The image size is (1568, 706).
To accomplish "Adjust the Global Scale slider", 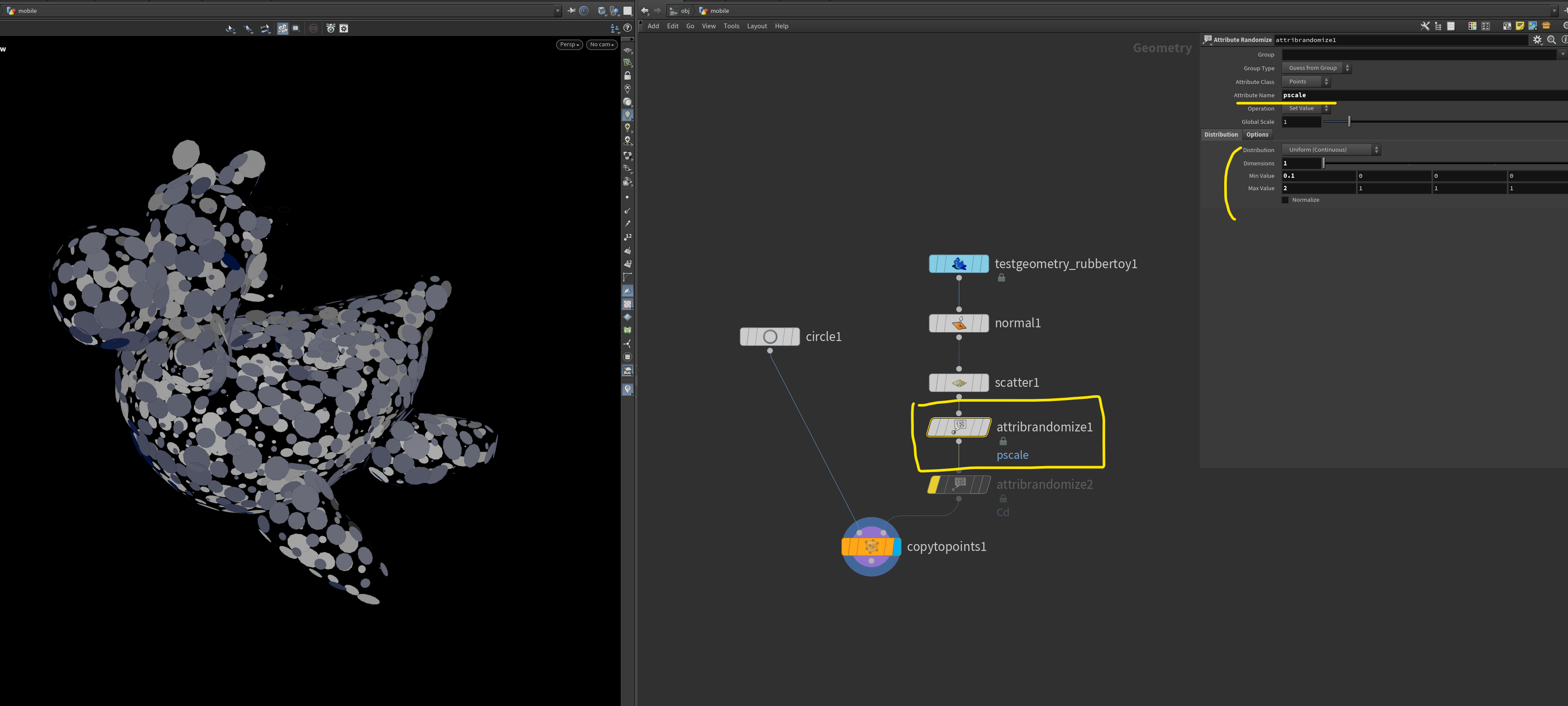I will pyautogui.click(x=1349, y=122).
